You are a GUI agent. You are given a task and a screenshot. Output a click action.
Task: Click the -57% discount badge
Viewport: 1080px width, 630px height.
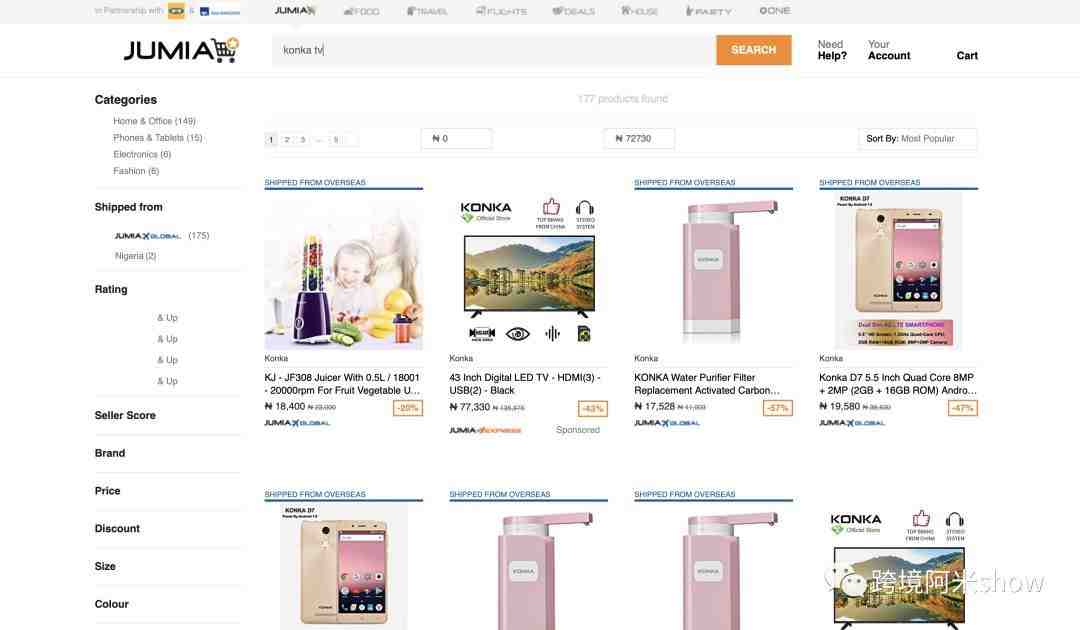(778, 408)
